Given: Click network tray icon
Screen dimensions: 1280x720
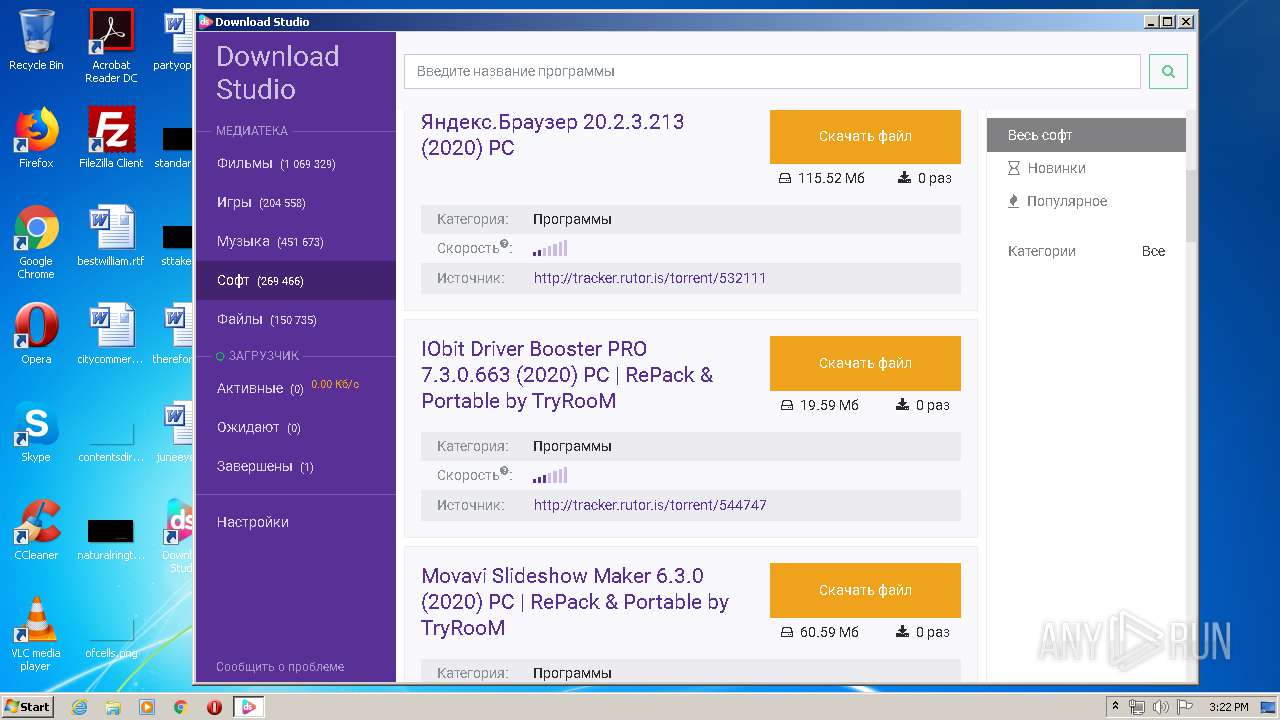Looking at the screenshot, I should [x=1137, y=707].
